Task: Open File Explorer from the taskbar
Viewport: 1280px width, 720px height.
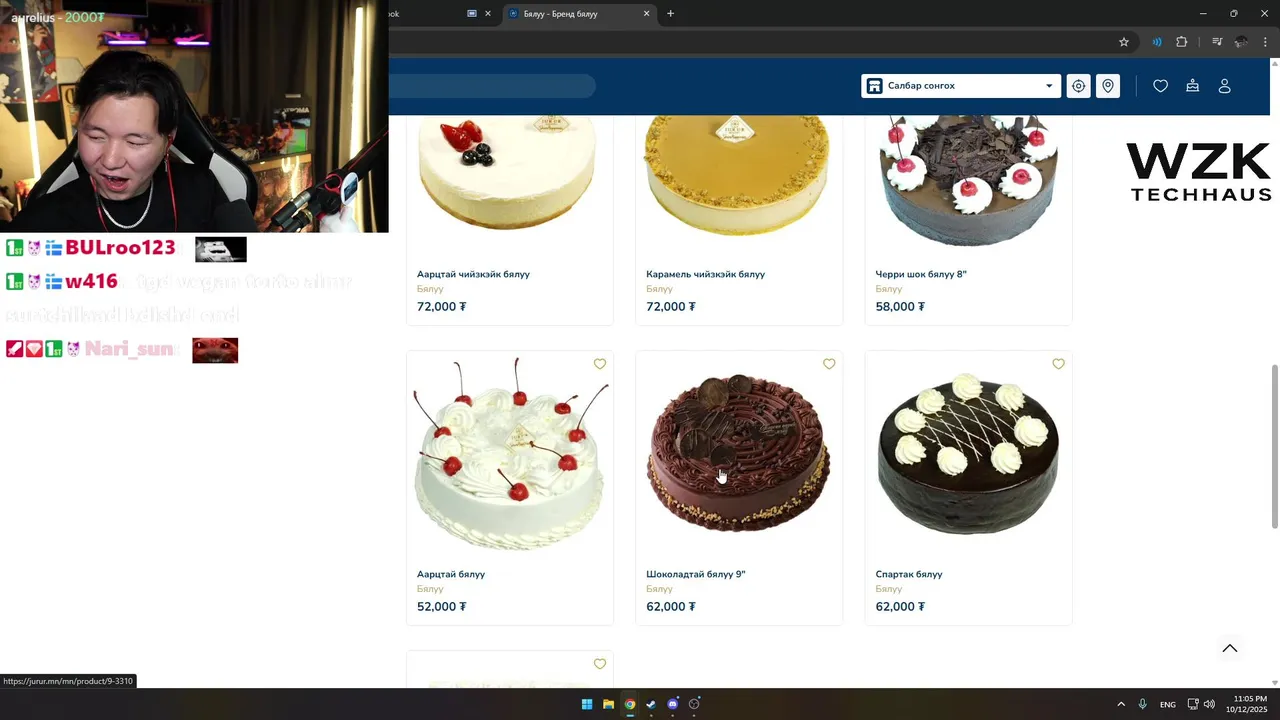Action: [608, 704]
